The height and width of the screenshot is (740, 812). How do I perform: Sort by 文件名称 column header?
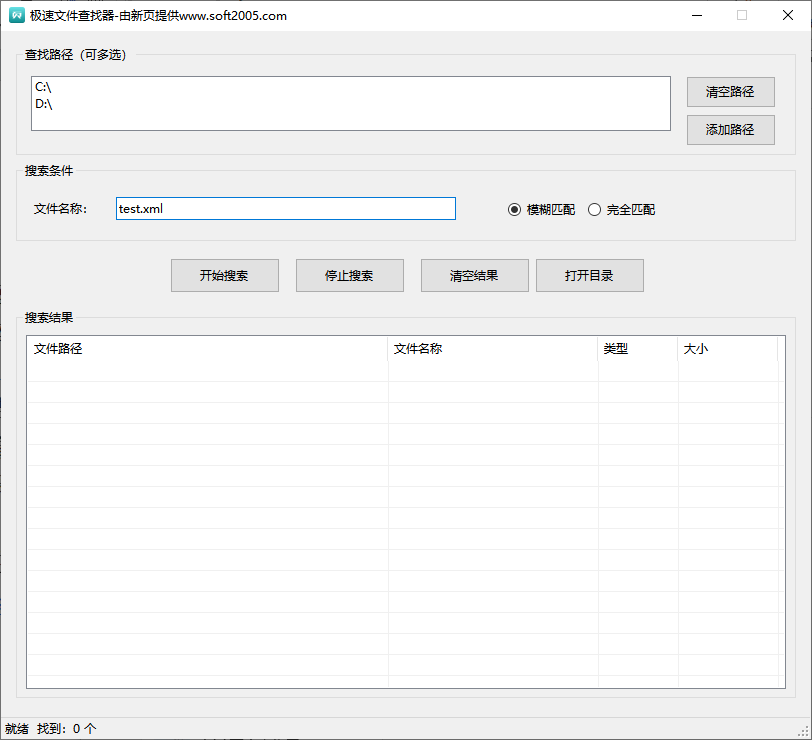492,349
